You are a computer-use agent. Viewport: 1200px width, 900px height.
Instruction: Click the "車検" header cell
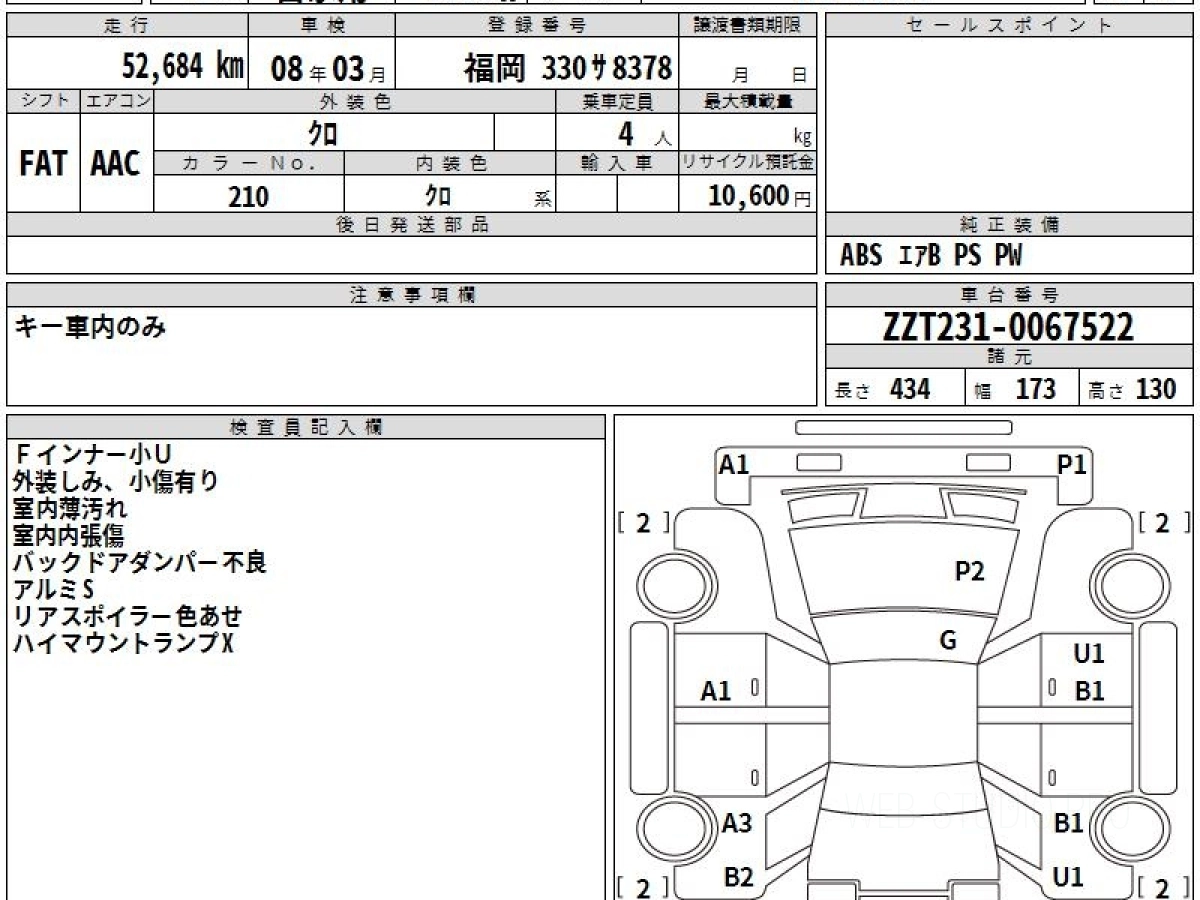tap(322, 26)
